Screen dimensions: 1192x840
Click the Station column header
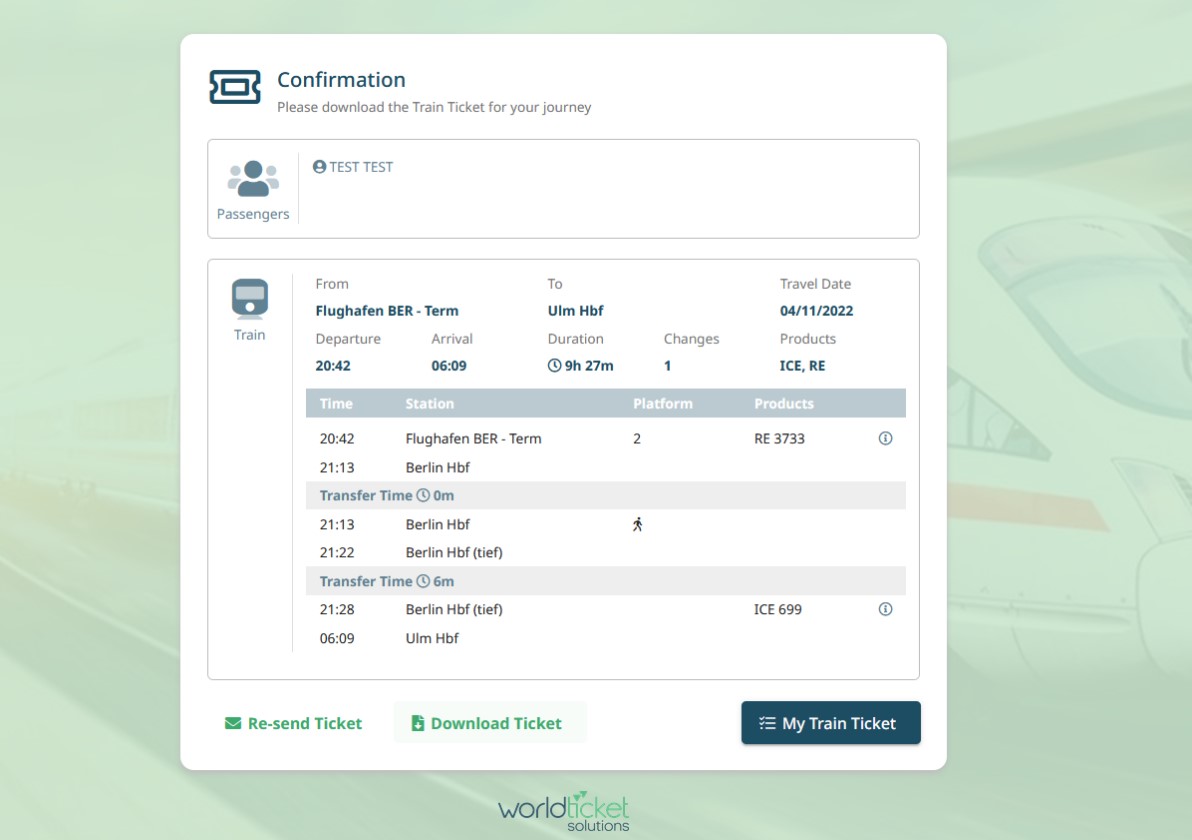click(x=430, y=404)
